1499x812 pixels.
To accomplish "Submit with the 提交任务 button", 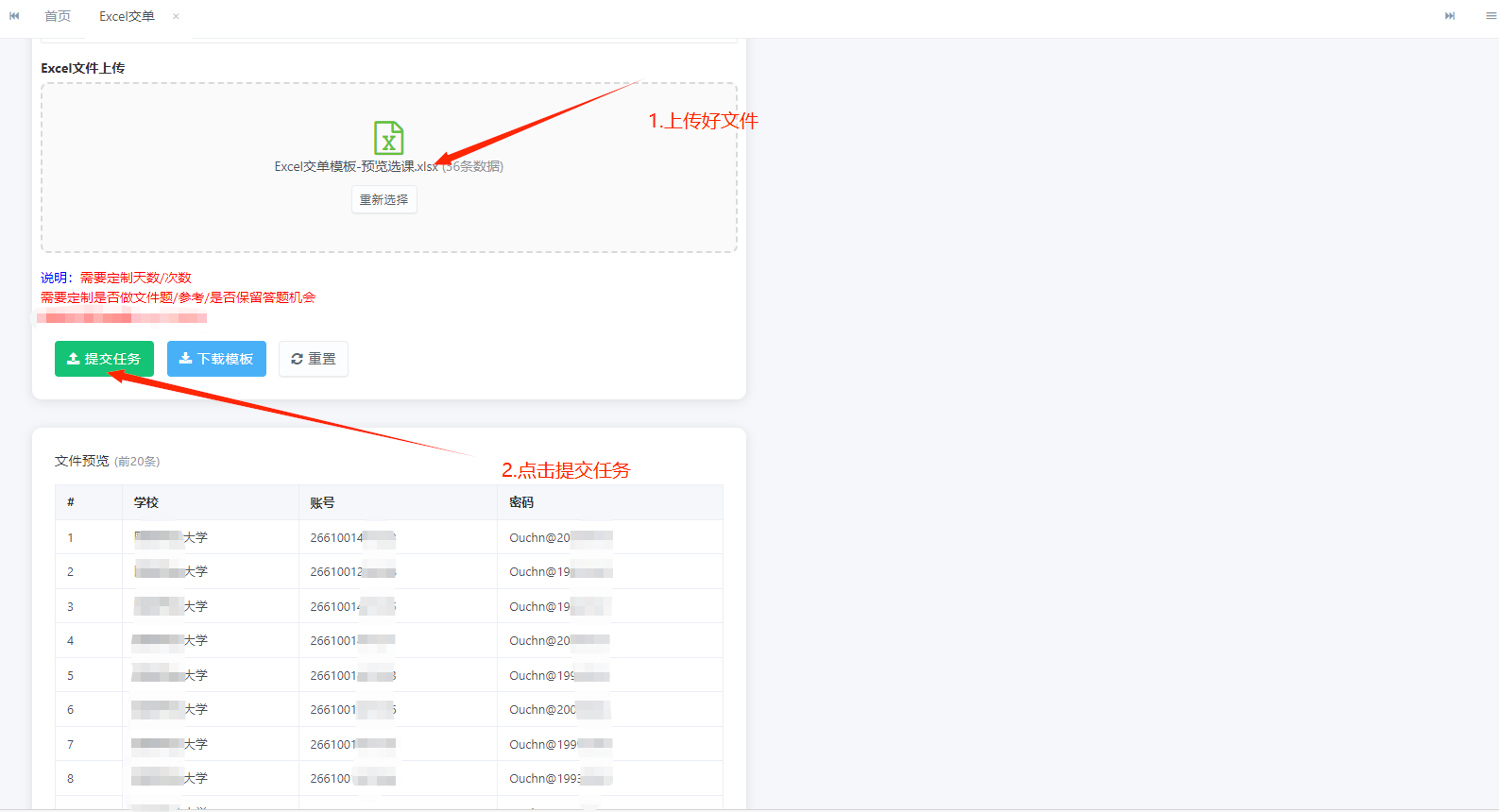I will [x=104, y=359].
